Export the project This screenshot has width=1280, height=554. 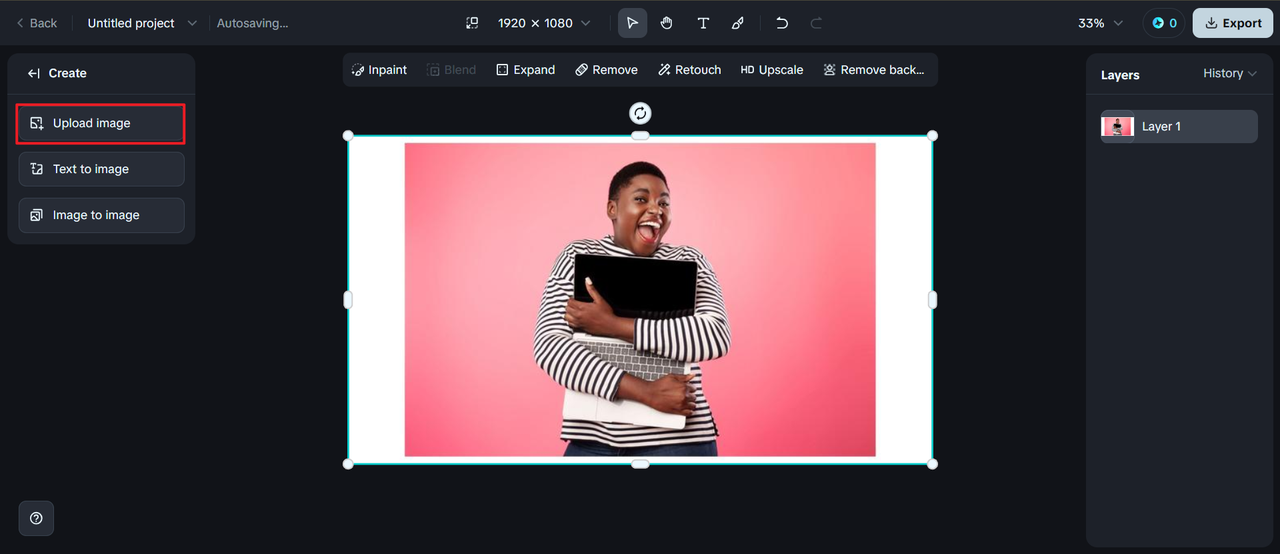[x=1232, y=23]
